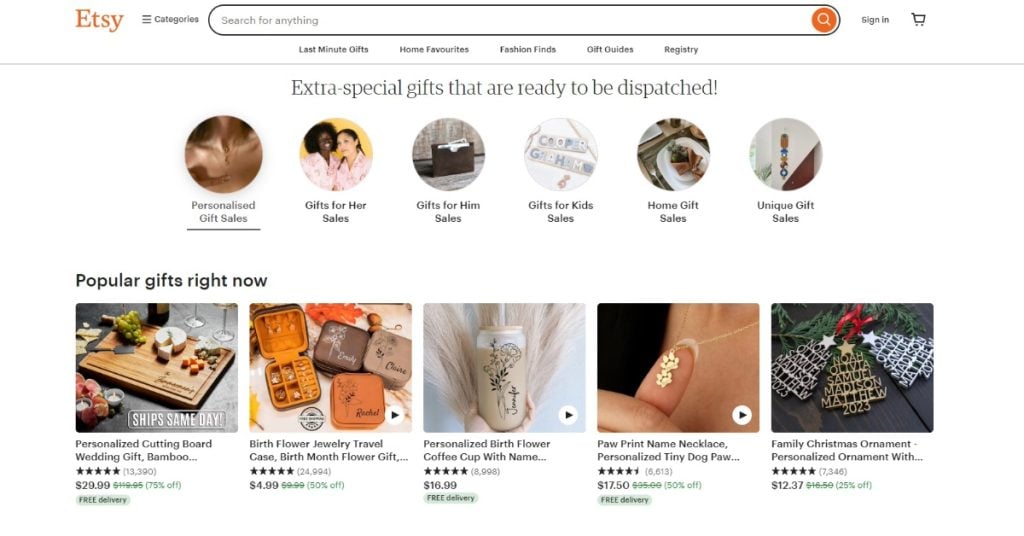Click the Sign in button
Image resolution: width=1024 pixels, height=536 pixels.
875,20
